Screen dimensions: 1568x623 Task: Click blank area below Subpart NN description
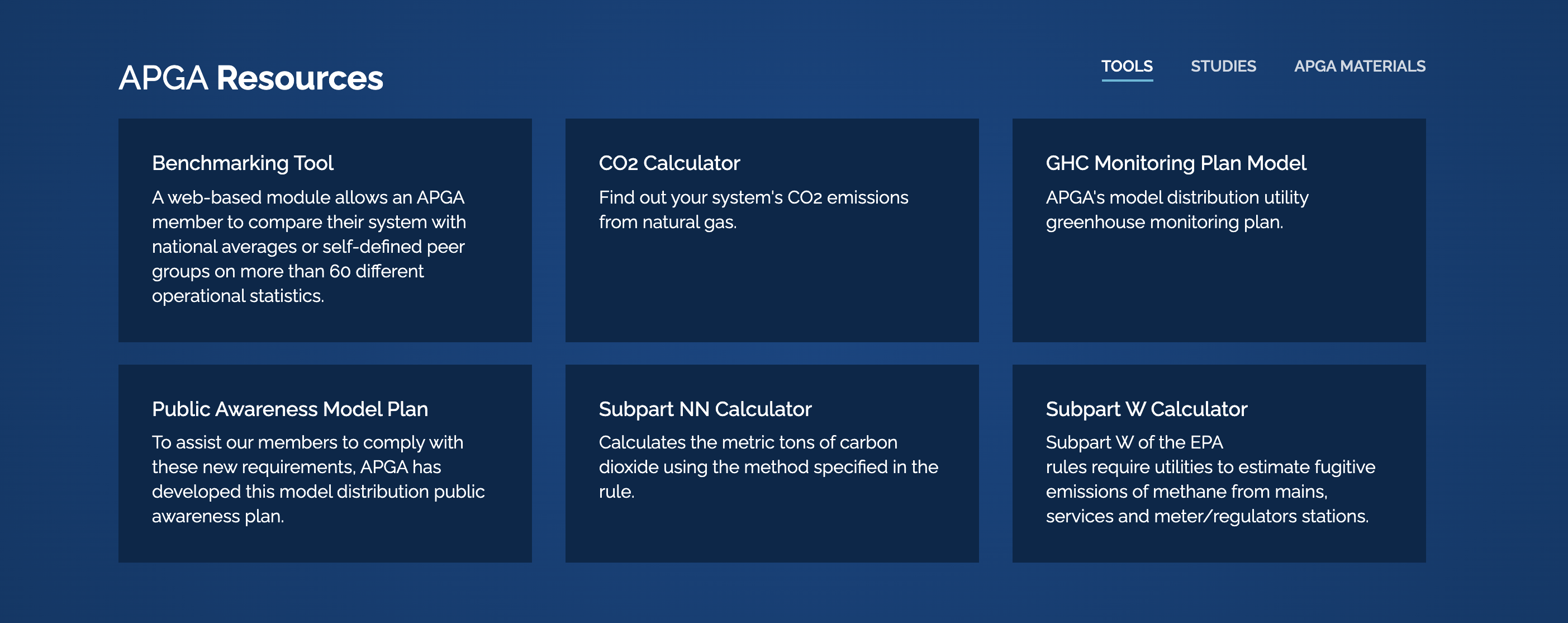771,533
